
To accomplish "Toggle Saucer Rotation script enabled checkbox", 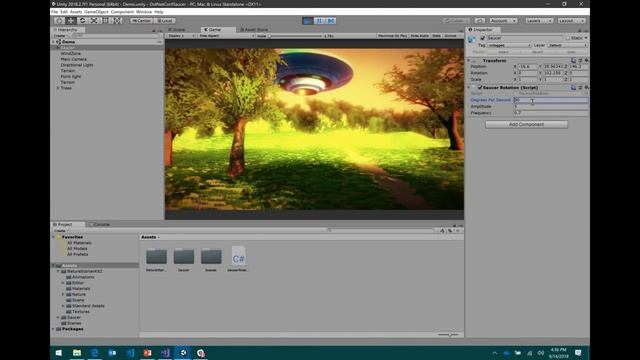I will 480,87.
